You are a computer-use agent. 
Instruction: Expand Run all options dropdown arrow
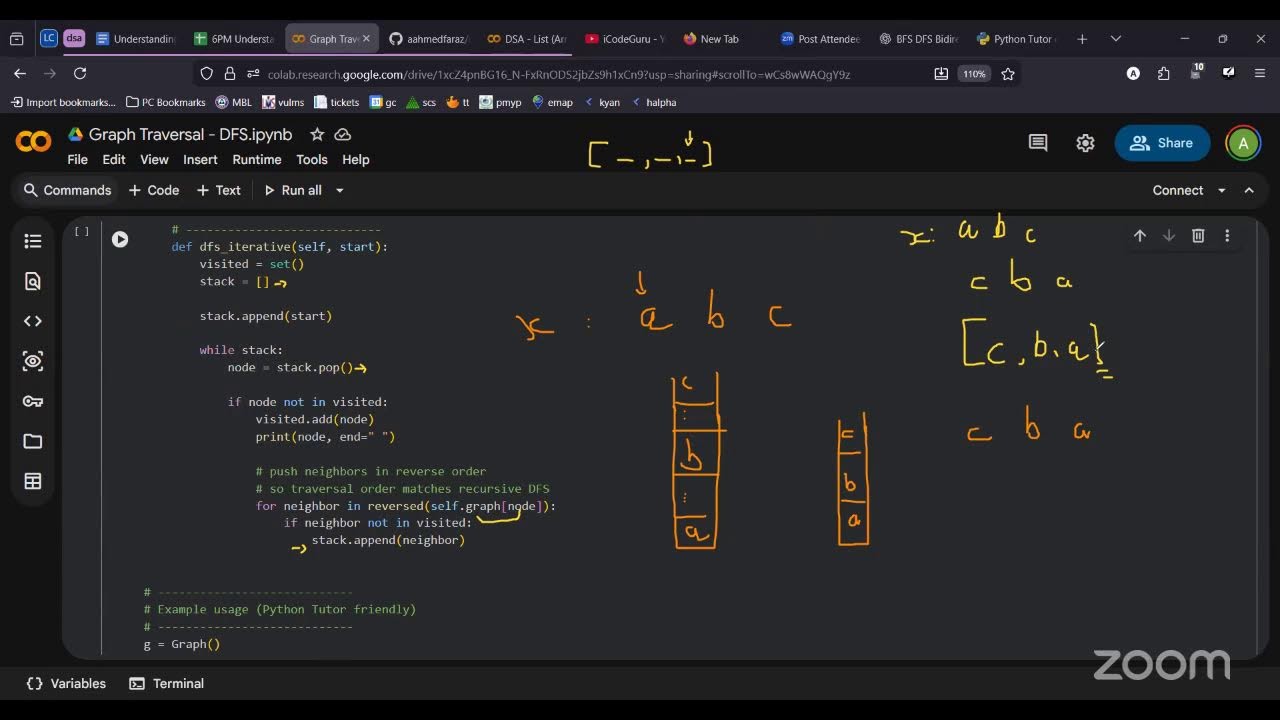[340, 190]
